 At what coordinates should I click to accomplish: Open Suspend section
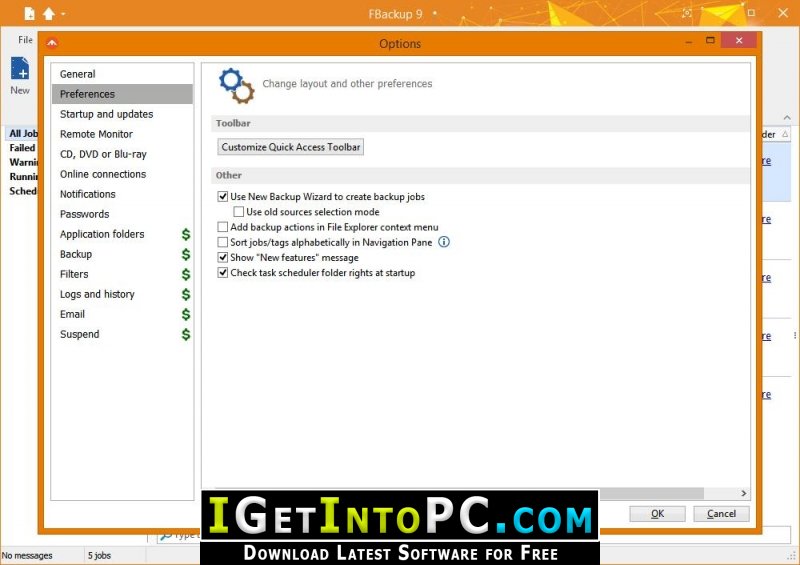[122, 334]
